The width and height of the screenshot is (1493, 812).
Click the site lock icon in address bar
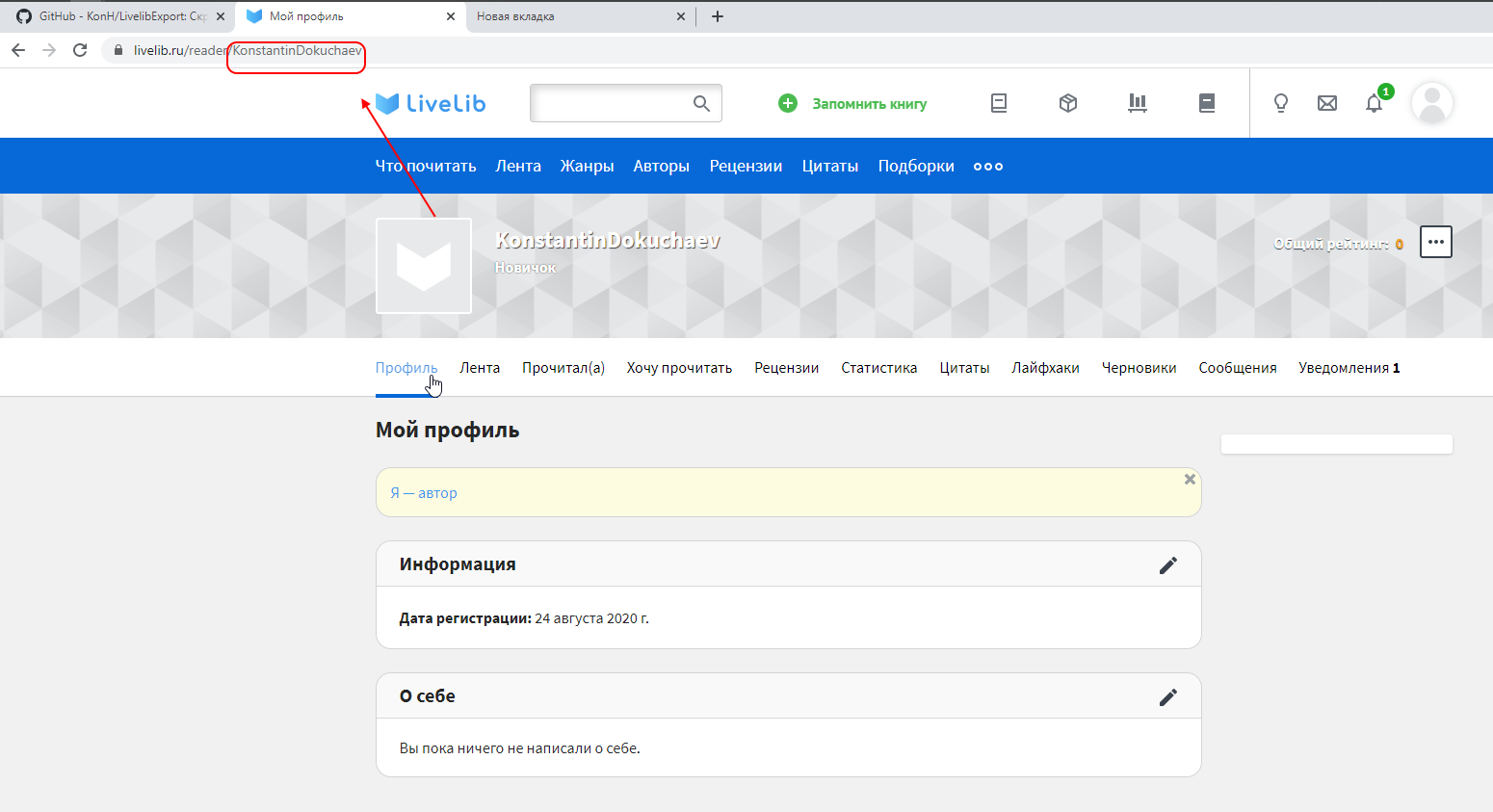point(118,50)
